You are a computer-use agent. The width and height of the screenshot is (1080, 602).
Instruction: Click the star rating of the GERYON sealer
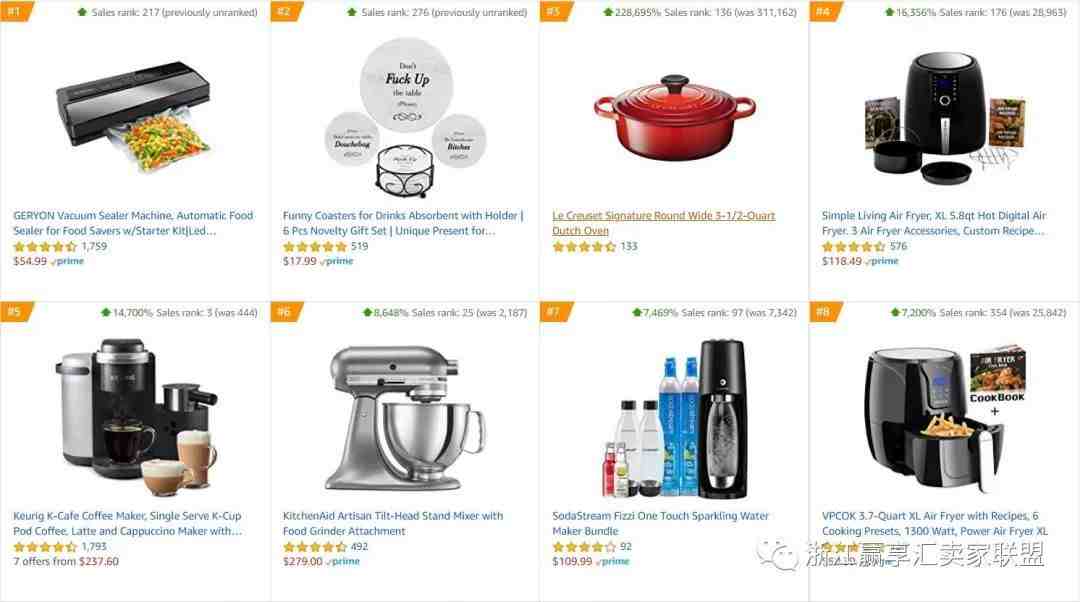(x=45, y=247)
